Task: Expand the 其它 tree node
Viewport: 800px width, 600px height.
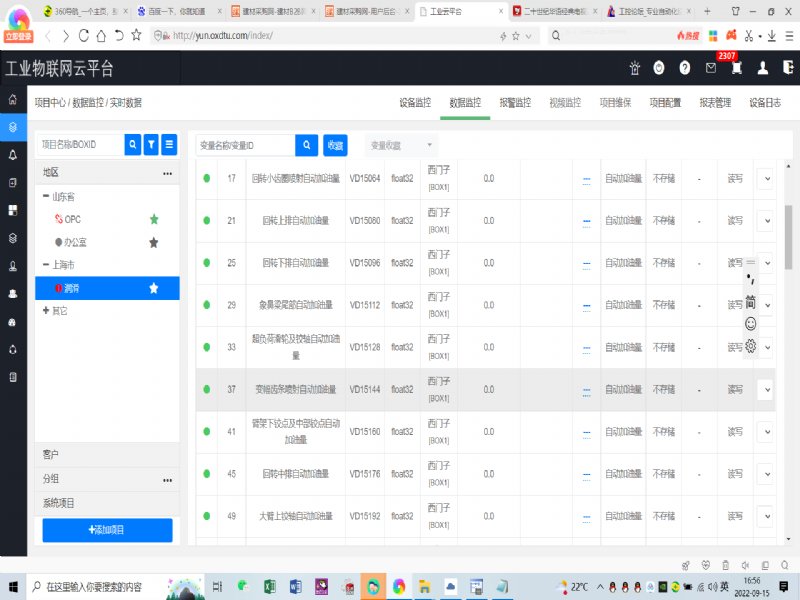Action: [46, 311]
